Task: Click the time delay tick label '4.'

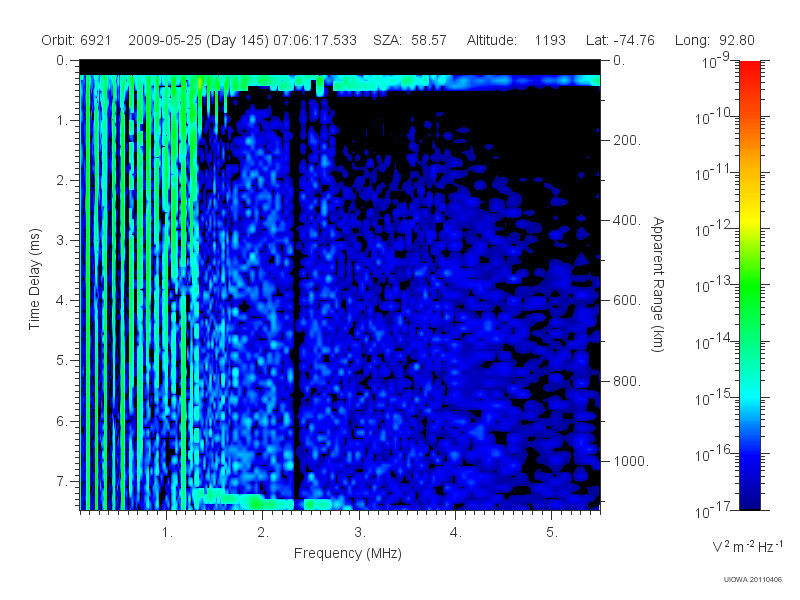Action: tap(61, 301)
